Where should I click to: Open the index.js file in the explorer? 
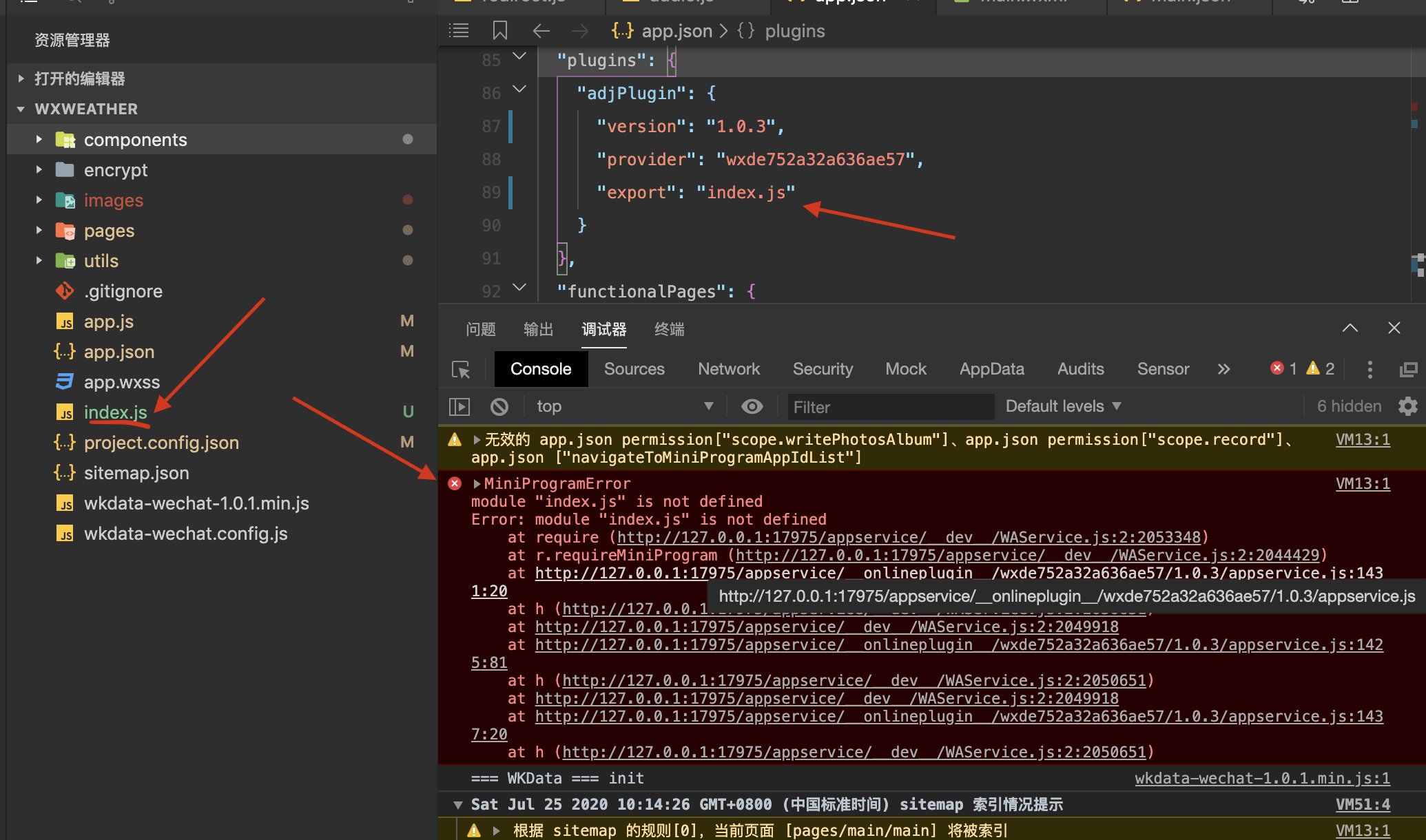point(115,412)
